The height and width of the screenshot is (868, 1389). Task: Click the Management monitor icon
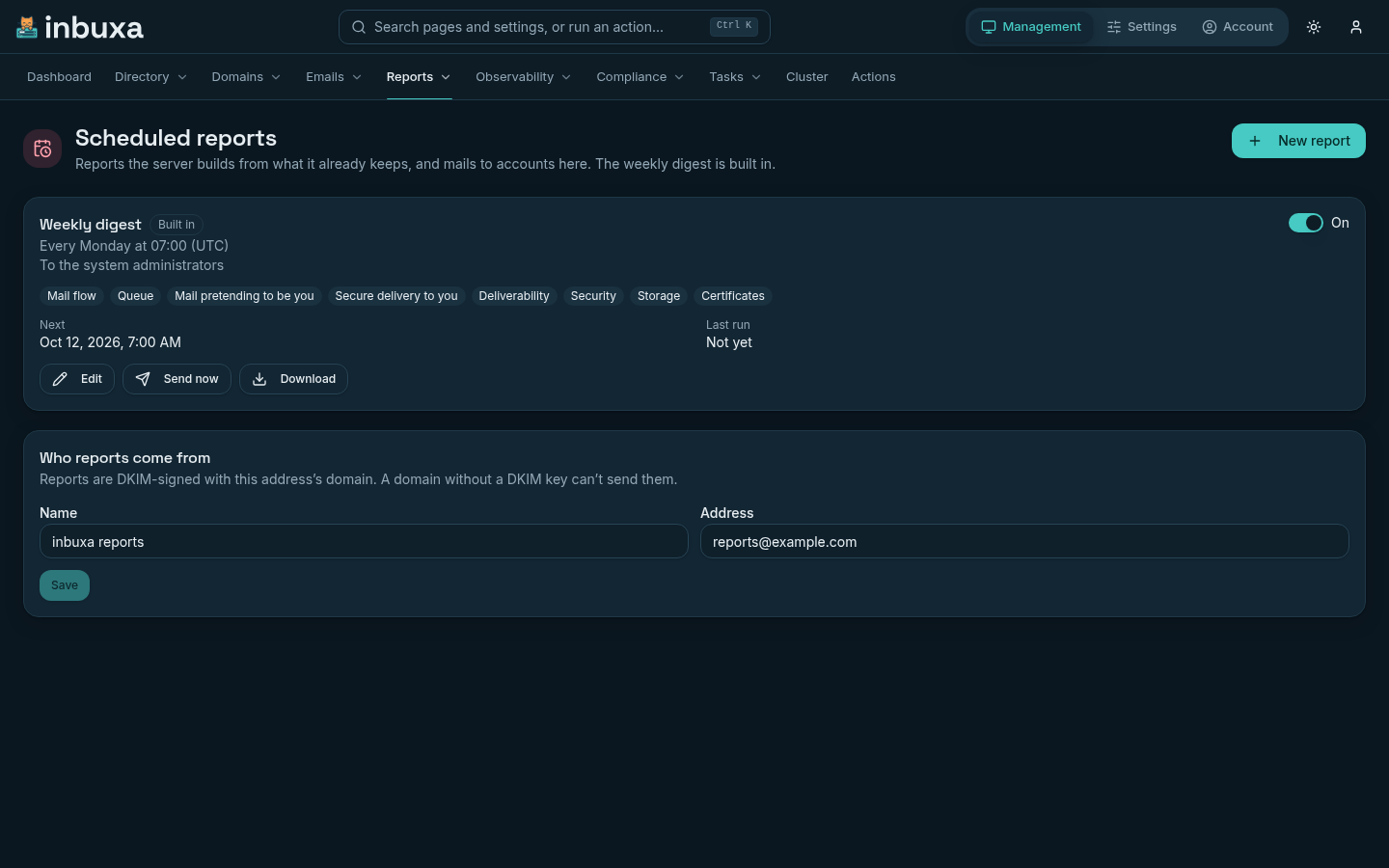point(989,27)
